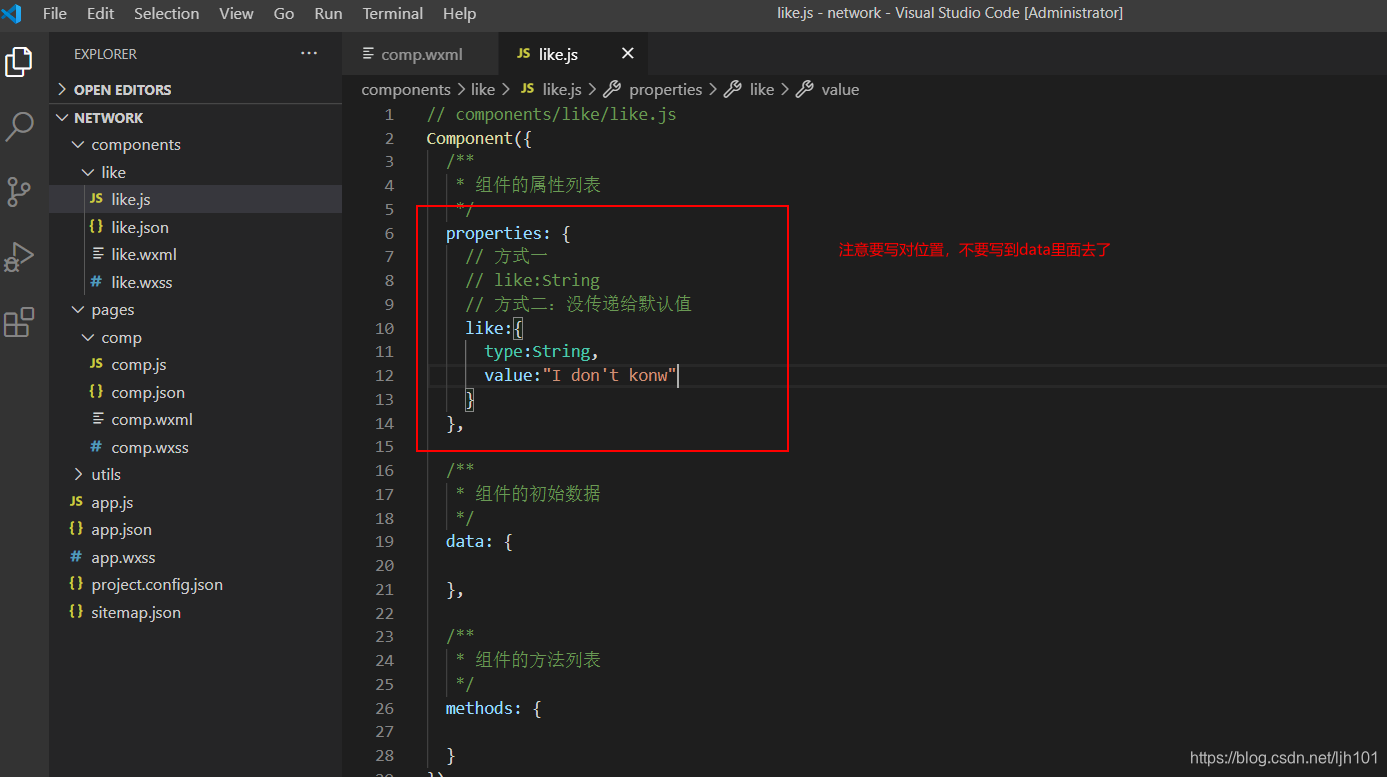This screenshot has height=777, width=1387.
Task: Open like.wxml in the explorer
Action: [144, 254]
